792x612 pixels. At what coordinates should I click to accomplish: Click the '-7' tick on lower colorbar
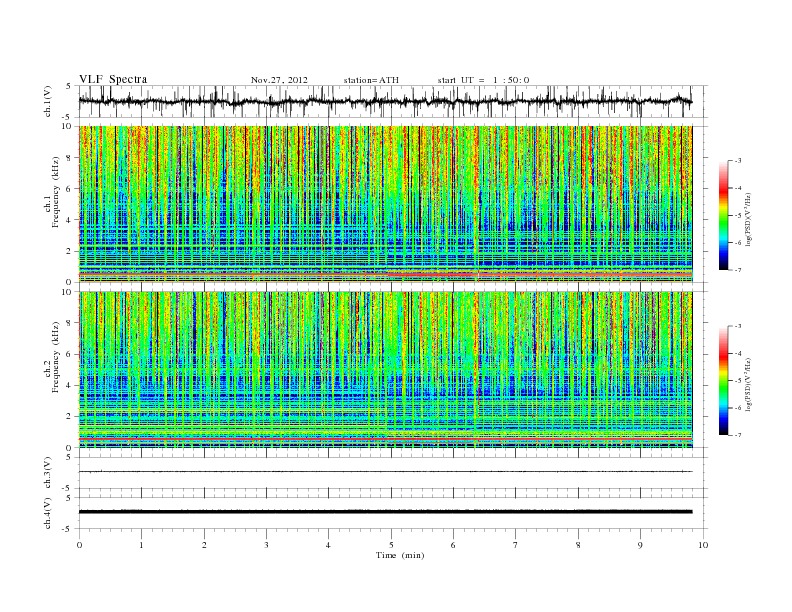point(737,435)
